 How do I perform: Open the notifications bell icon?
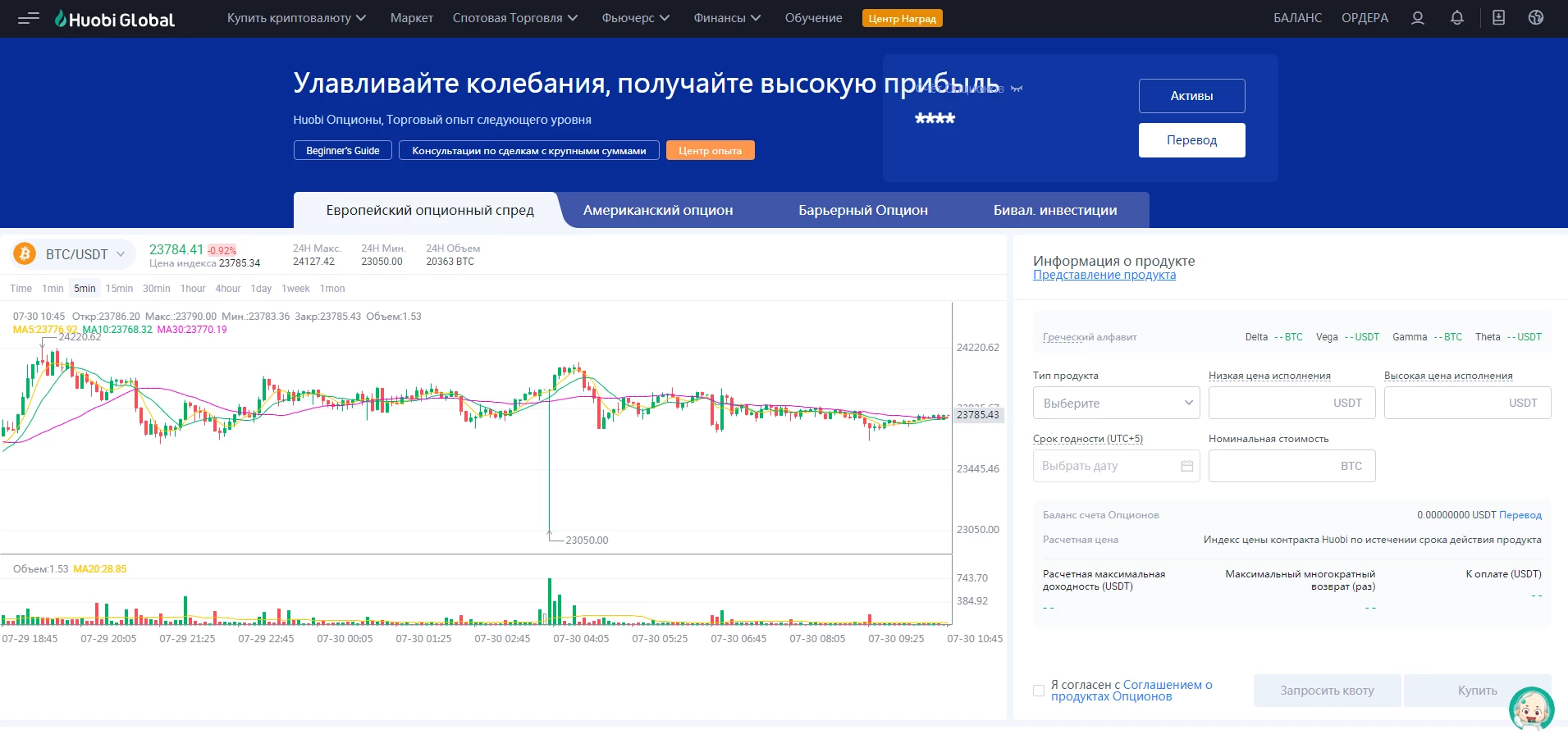(x=1457, y=18)
